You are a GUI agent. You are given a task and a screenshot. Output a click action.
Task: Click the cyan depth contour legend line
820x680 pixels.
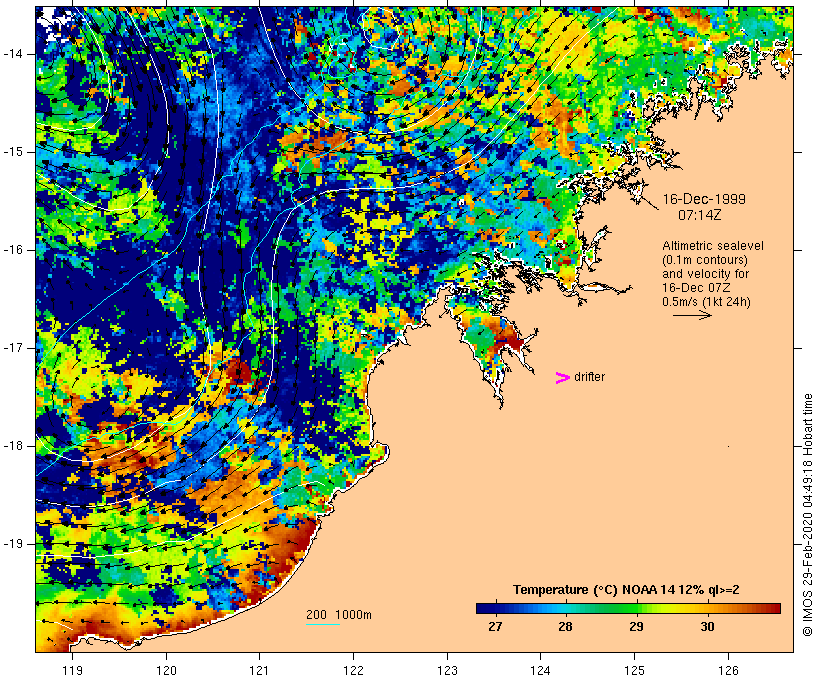pos(323,624)
